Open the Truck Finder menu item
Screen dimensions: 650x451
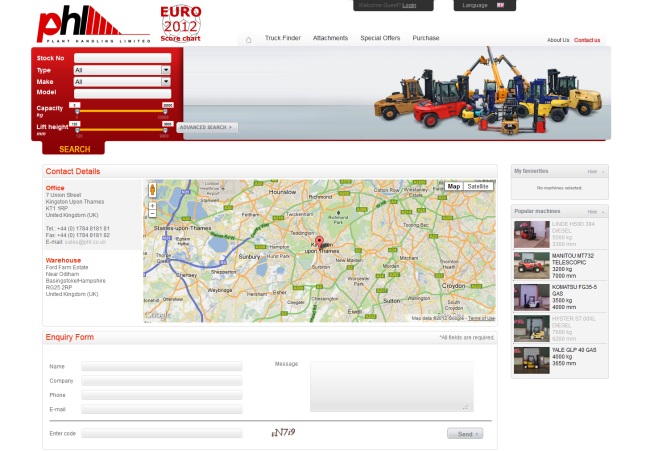[x=282, y=38]
